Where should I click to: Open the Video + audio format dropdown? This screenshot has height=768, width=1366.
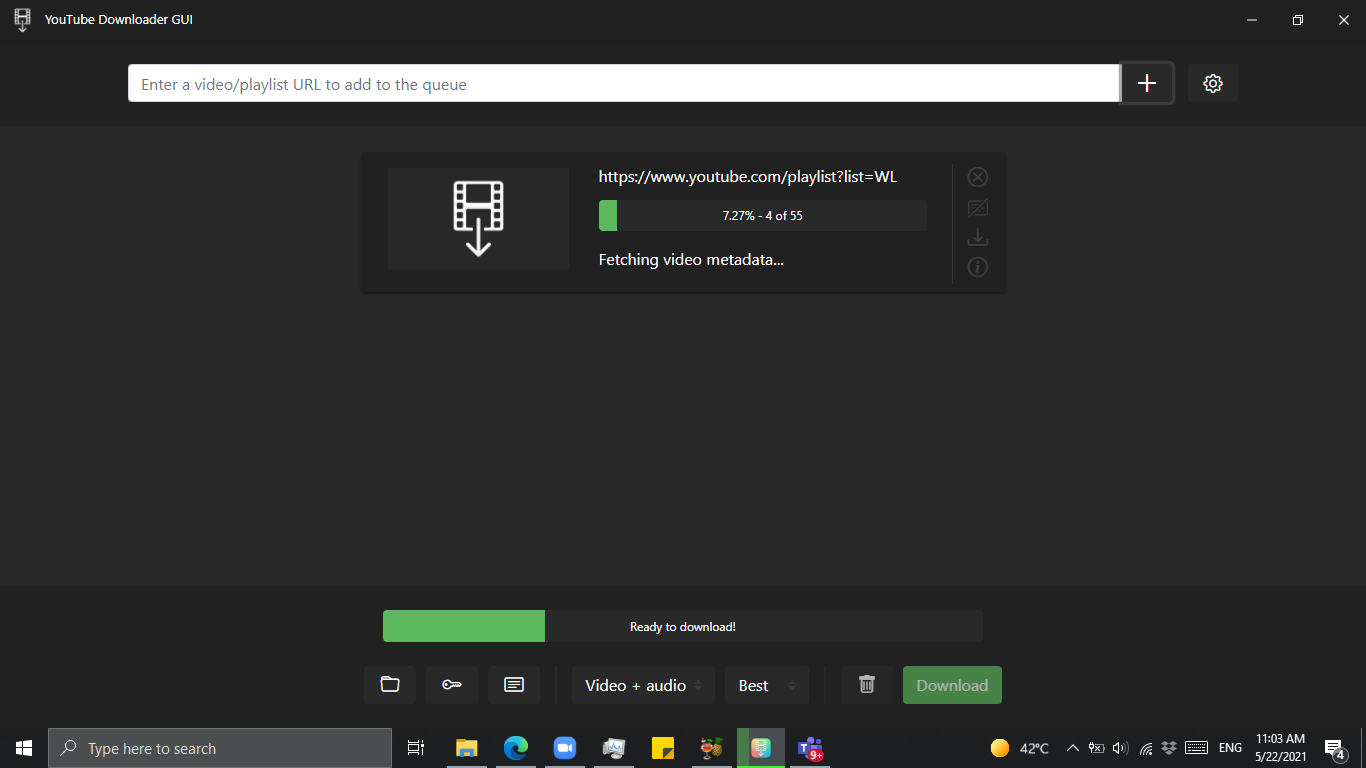[x=643, y=685]
